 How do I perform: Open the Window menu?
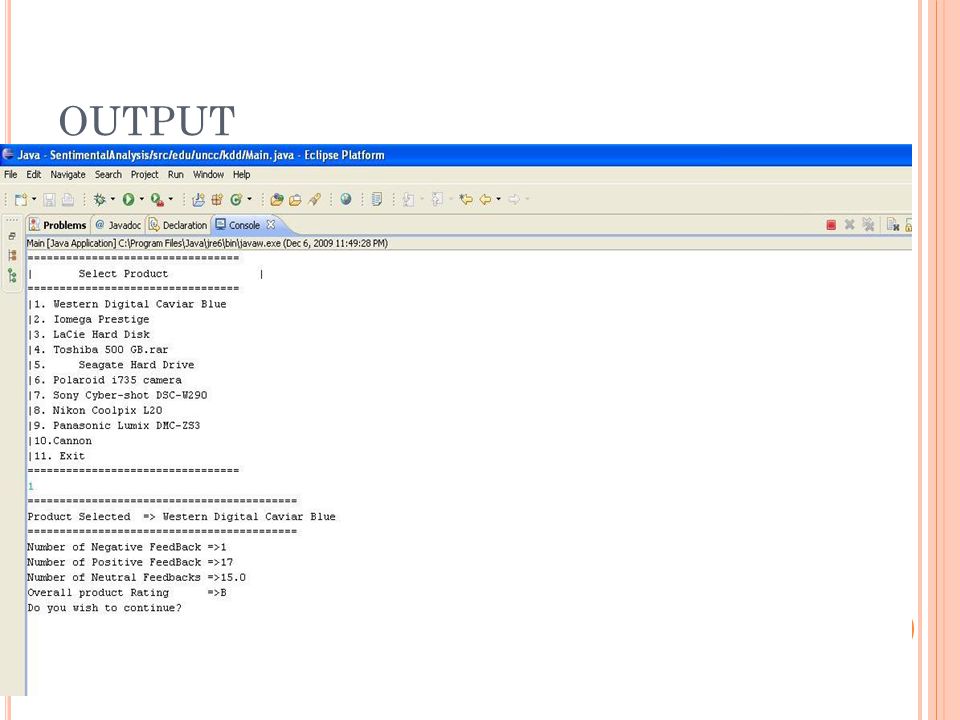coord(209,174)
